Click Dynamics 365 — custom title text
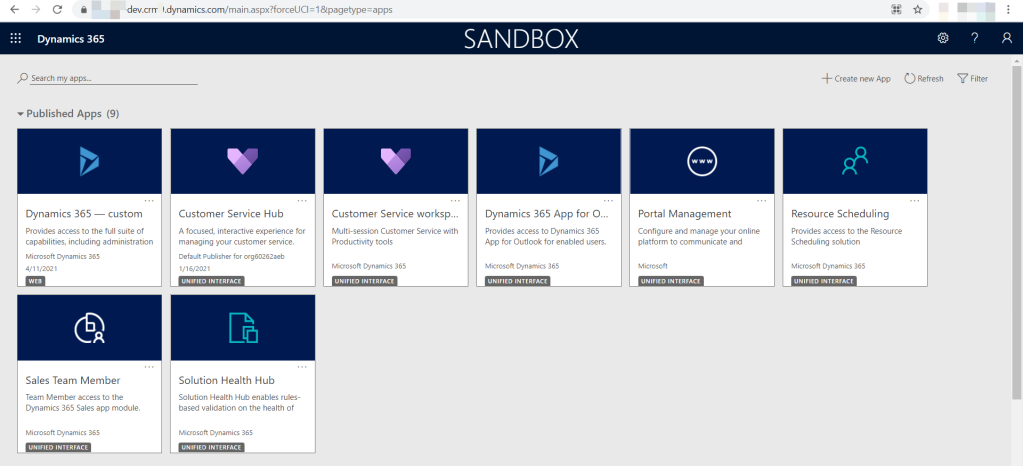This screenshot has width=1023, height=466. (84, 214)
